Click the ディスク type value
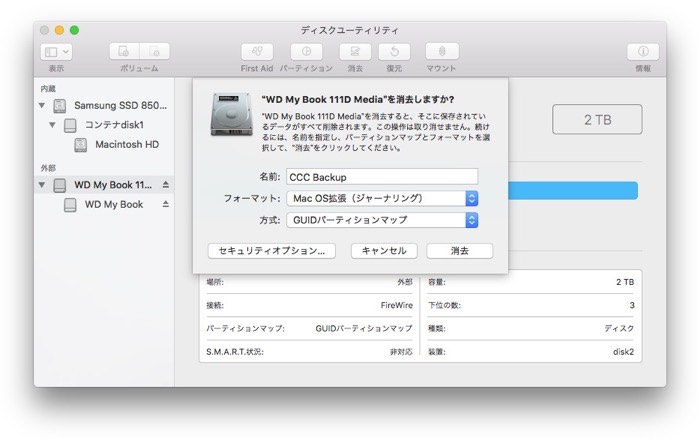This screenshot has width=698, height=438. (x=619, y=328)
